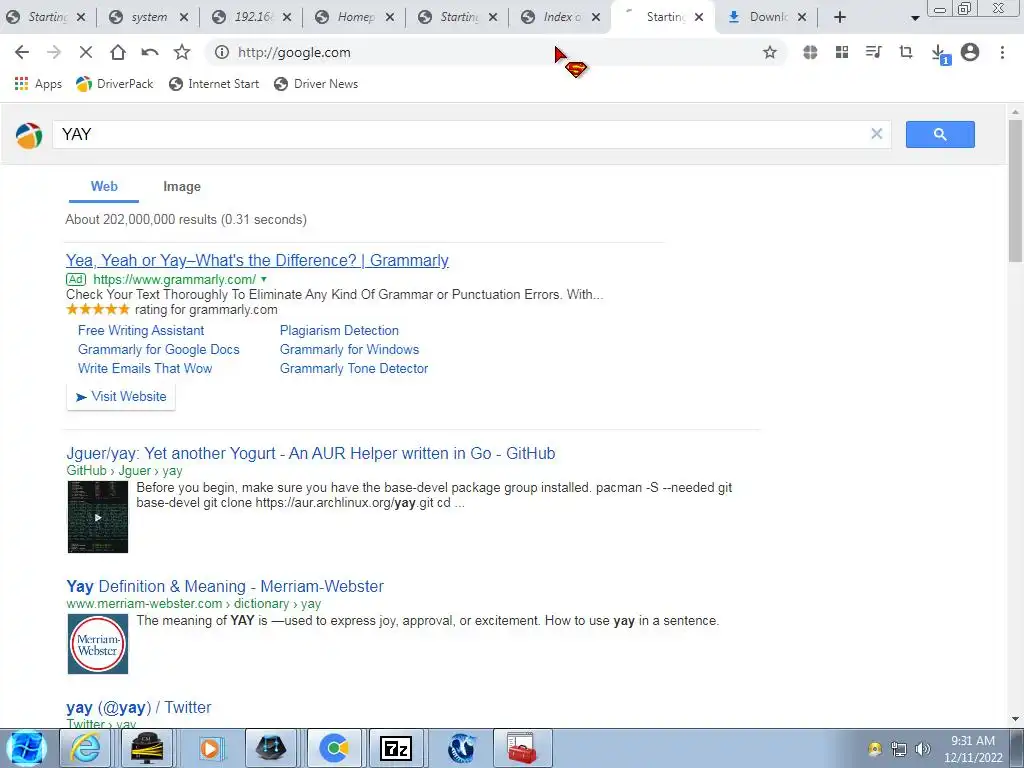Launch 7-Zip from the taskbar
This screenshot has height=768, width=1024.
[396, 748]
